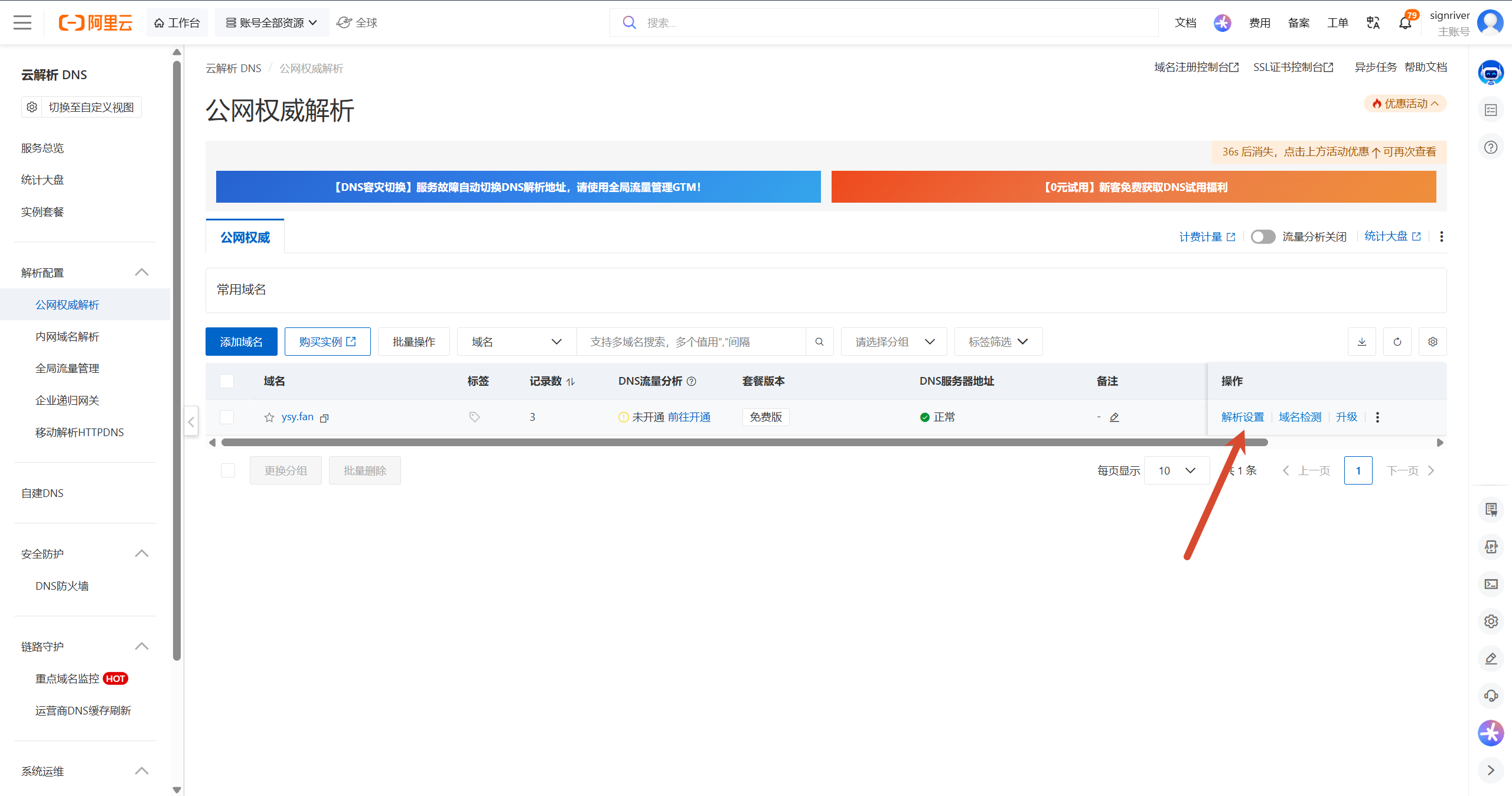This screenshot has width=1512, height=796.
Task: Open the hamburger navigation menu
Action: coord(22,22)
